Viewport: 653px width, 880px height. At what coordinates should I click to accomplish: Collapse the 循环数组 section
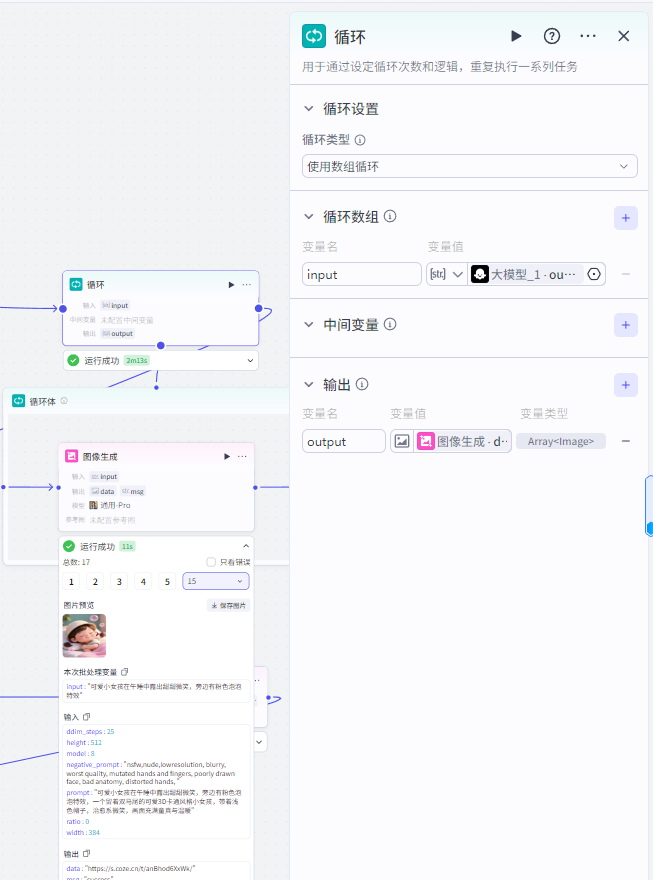pyautogui.click(x=309, y=216)
